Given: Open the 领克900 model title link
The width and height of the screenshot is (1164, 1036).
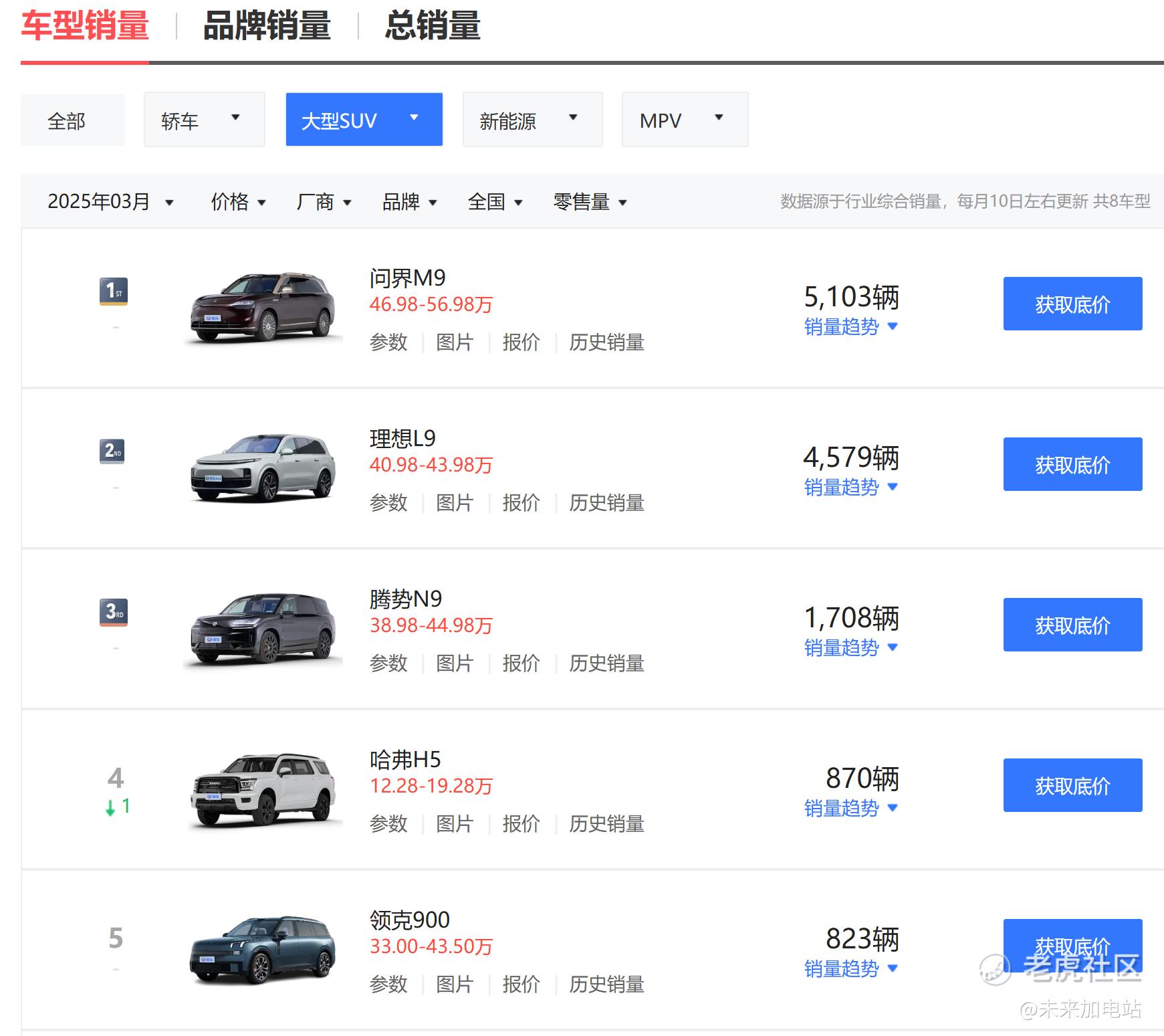Looking at the screenshot, I should point(410,920).
